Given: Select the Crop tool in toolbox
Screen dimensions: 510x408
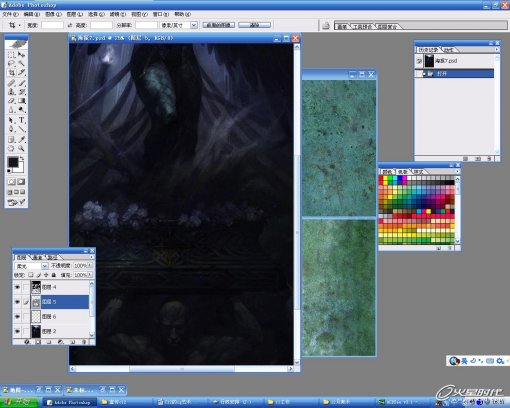Looking at the screenshot, I should pos(11,72).
